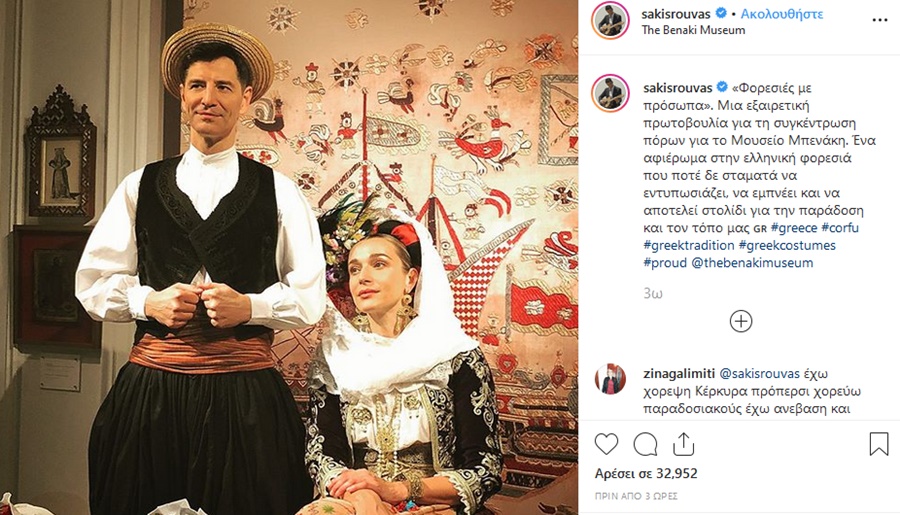This screenshot has height=515, width=900.
Task: Load more comments with plus circle
Action: click(740, 321)
